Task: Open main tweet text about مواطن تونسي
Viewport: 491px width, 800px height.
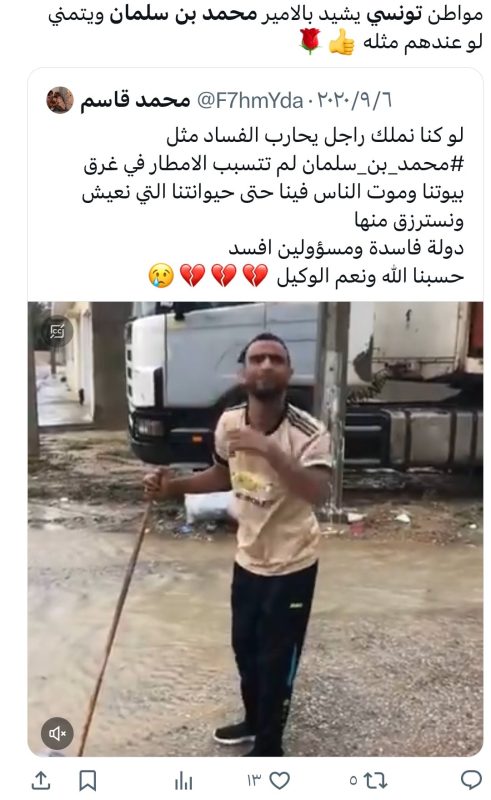Action: tap(265, 29)
